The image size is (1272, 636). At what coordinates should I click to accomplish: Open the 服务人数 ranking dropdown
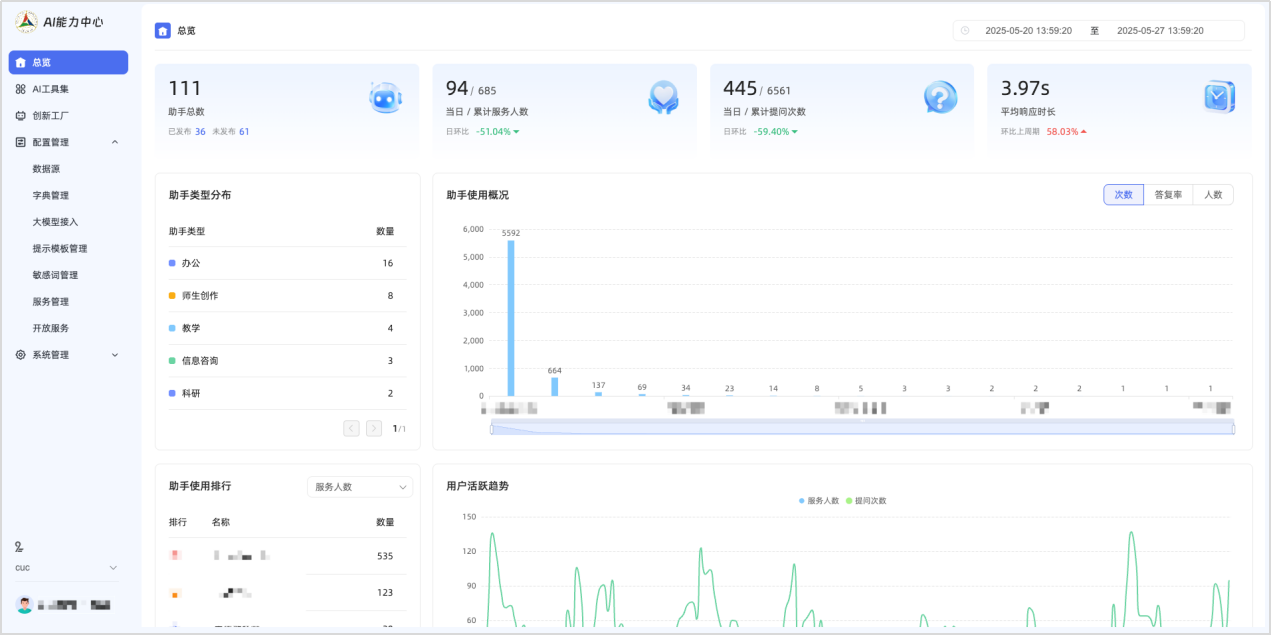click(359, 487)
